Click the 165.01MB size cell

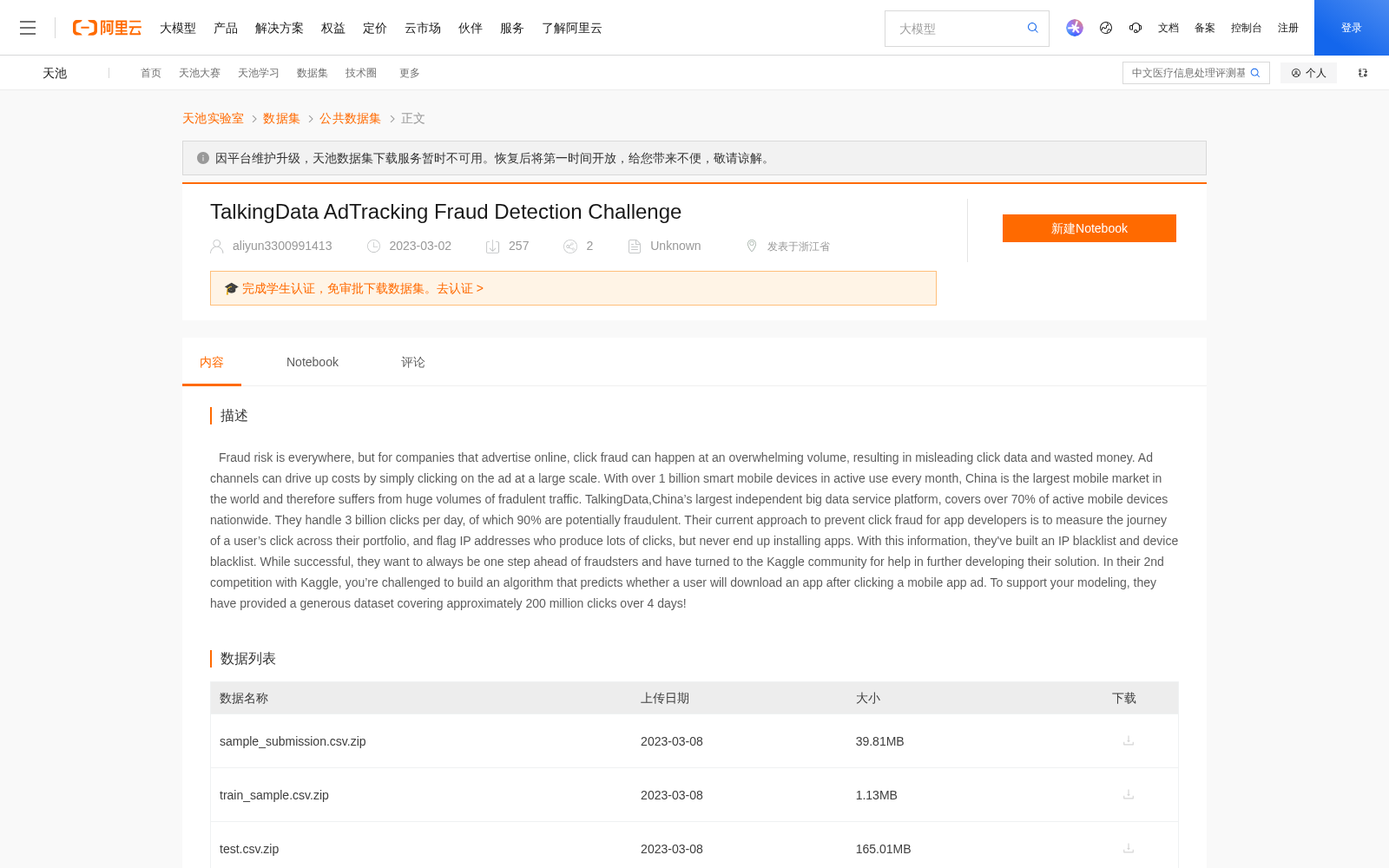(884, 849)
